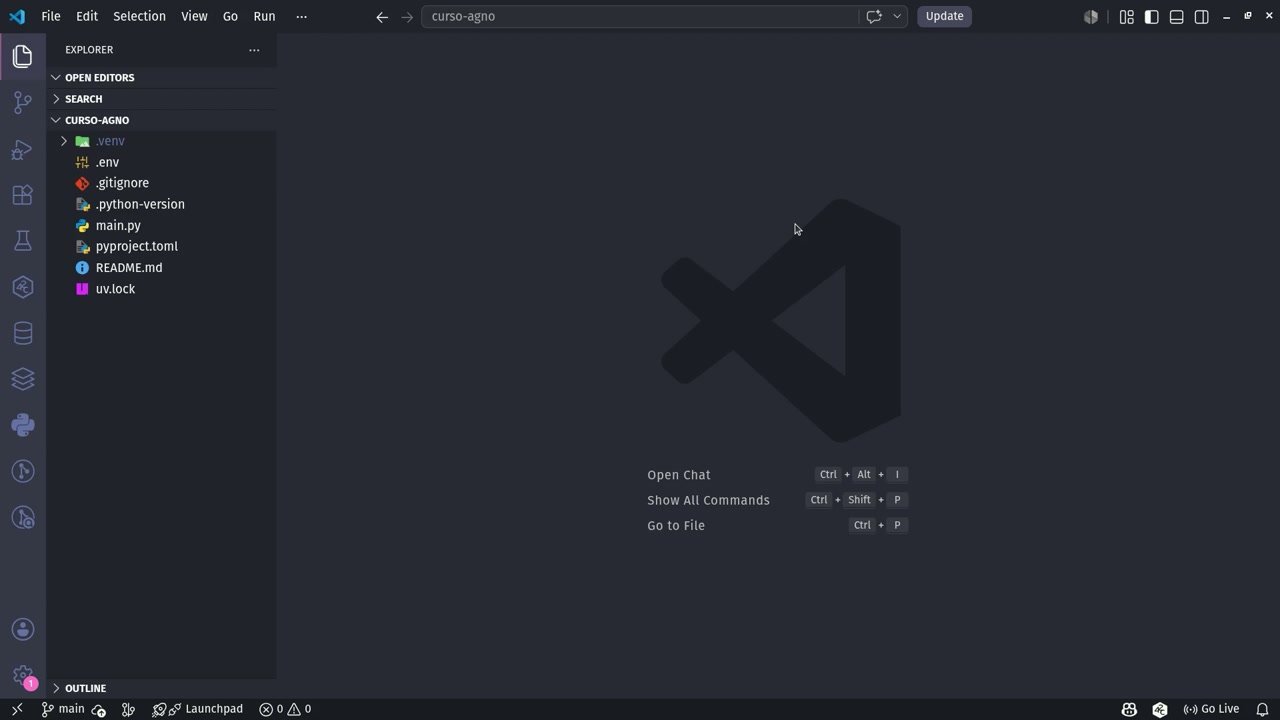This screenshot has height=720, width=1280.
Task: Expand the OUTLINE section
Action: click(161, 688)
